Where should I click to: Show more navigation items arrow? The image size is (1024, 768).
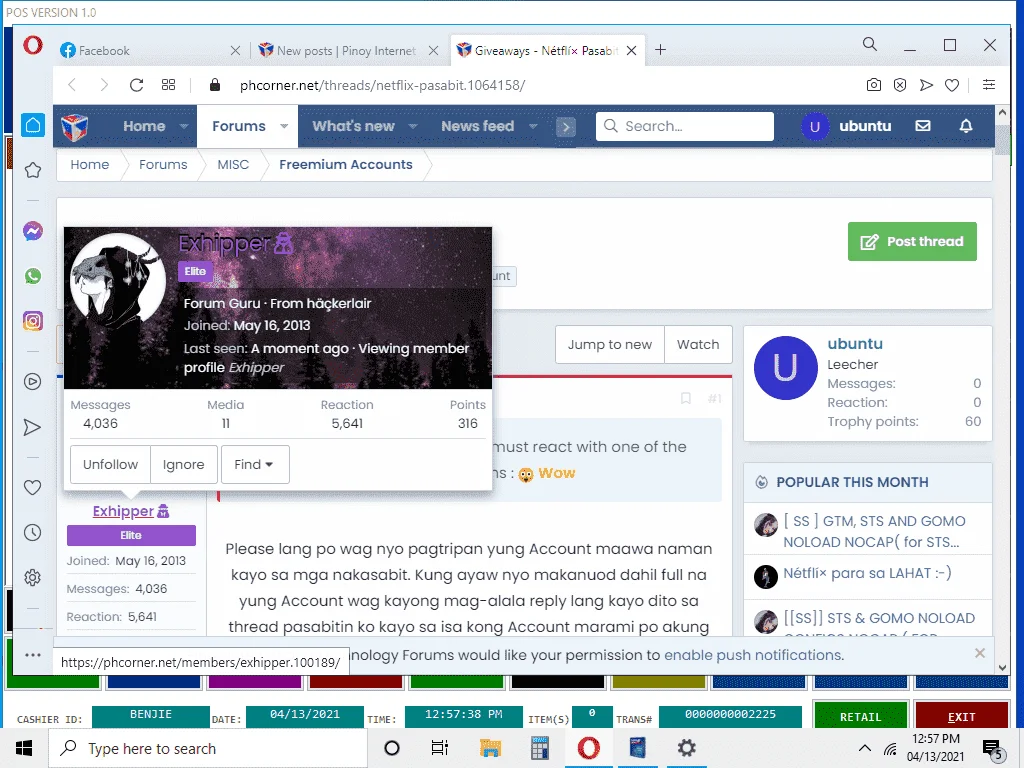566,127
